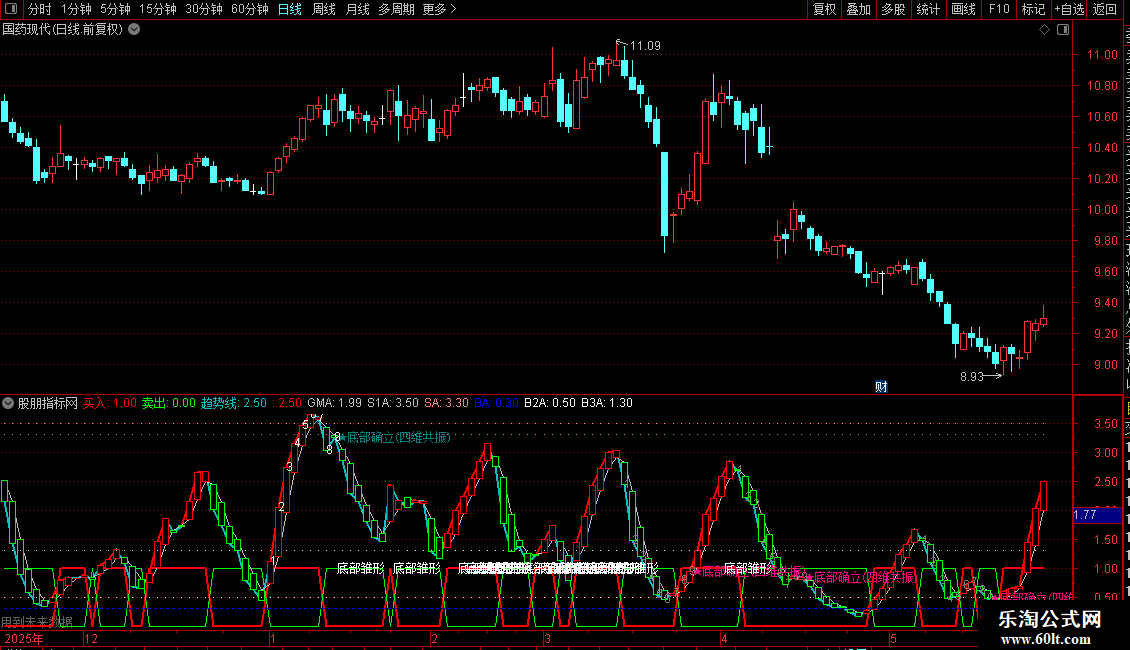Click the 8.93 low price label
Screen dimensions: 1130x650
pyautogui.click(x=971, y=376)
